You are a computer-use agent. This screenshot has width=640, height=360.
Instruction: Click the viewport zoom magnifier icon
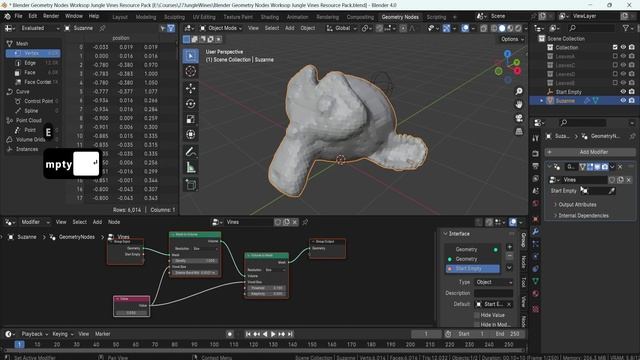(519, 91)
